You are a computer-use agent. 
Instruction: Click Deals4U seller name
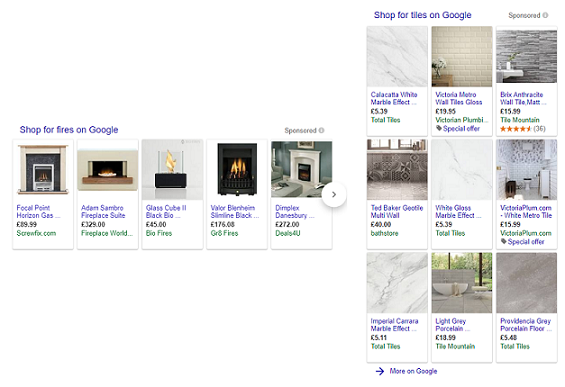point(288,233)
